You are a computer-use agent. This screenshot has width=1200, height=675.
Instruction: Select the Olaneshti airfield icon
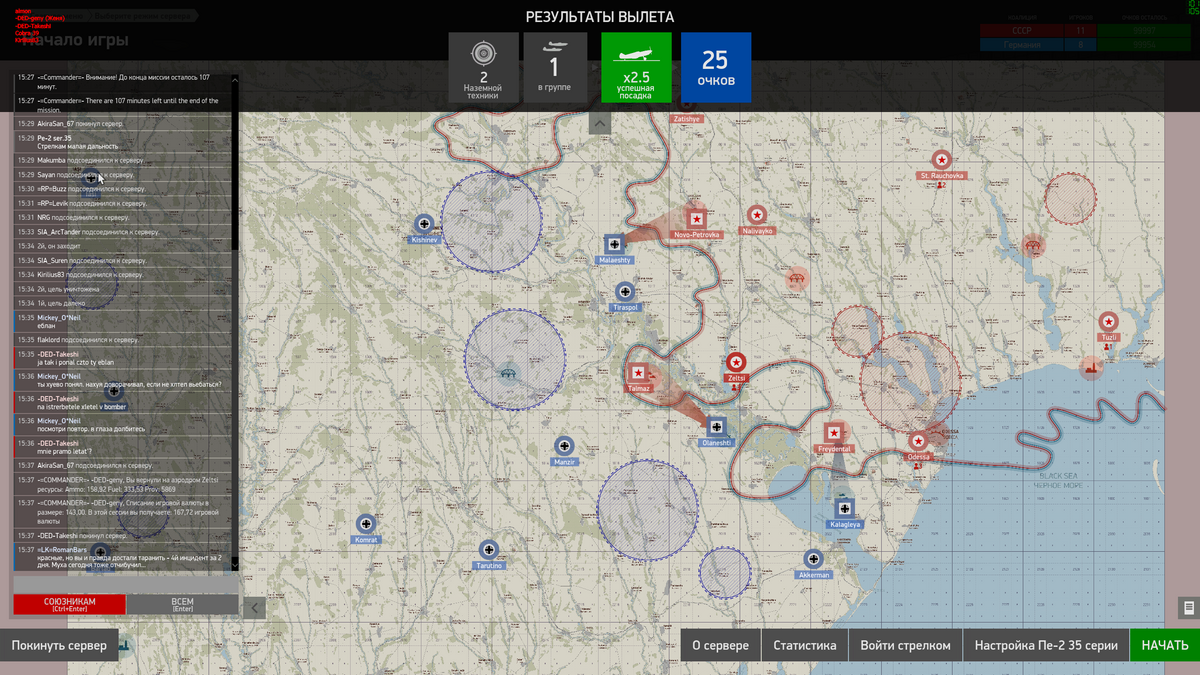pyautogui.click(x=716, y=426)
